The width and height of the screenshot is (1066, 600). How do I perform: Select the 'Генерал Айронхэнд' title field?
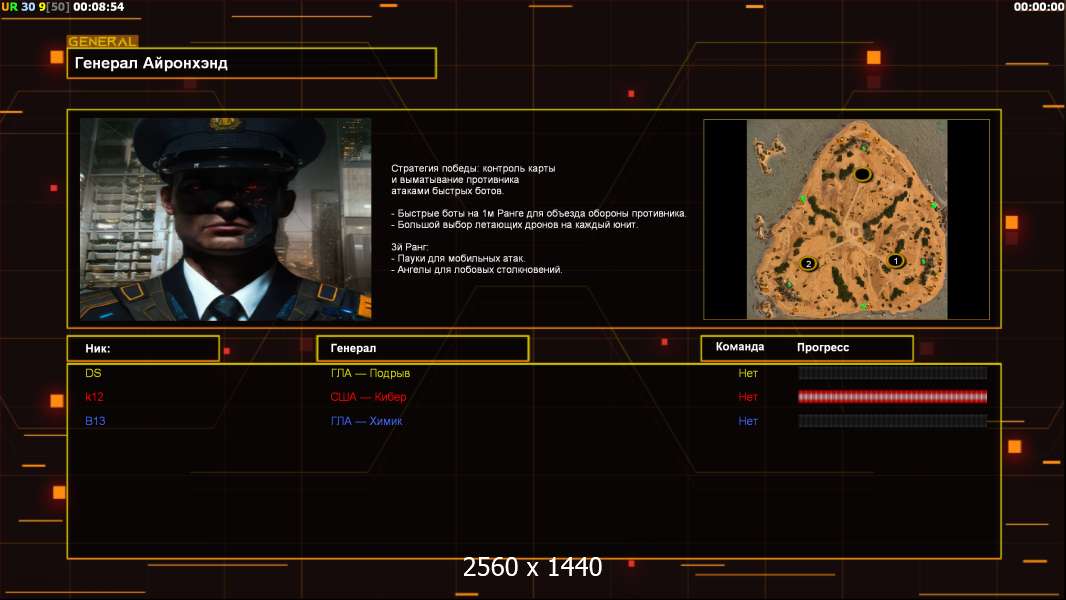pyautogui.click(x=252, y=63)
